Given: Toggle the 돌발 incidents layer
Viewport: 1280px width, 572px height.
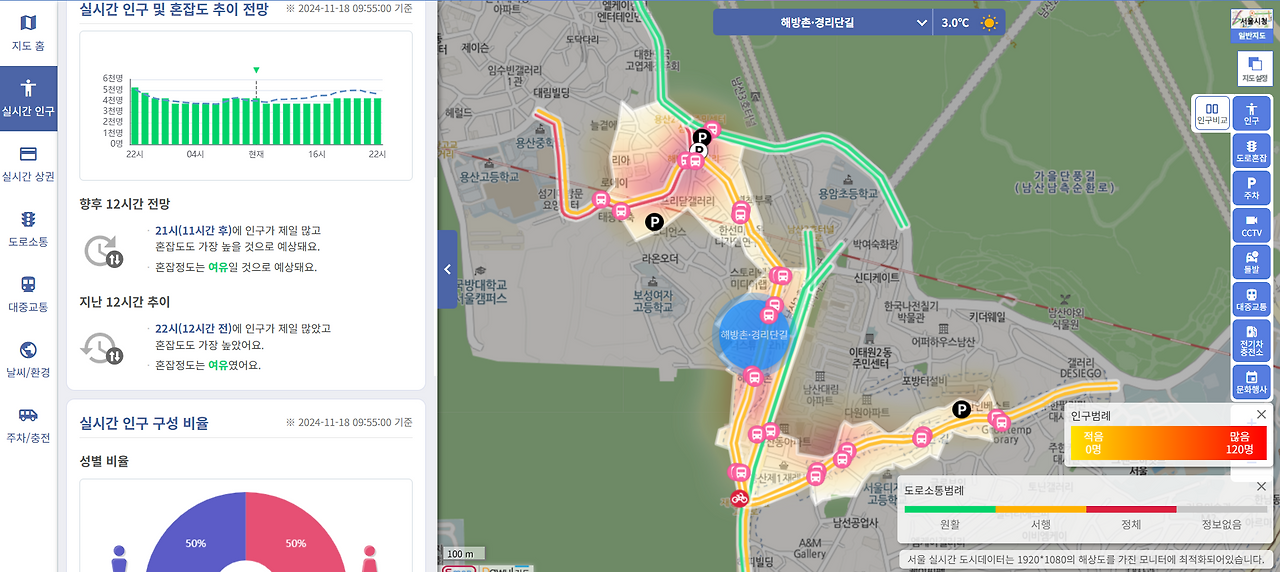Looking at the screenshot, I should click(x=1251, y=261).
